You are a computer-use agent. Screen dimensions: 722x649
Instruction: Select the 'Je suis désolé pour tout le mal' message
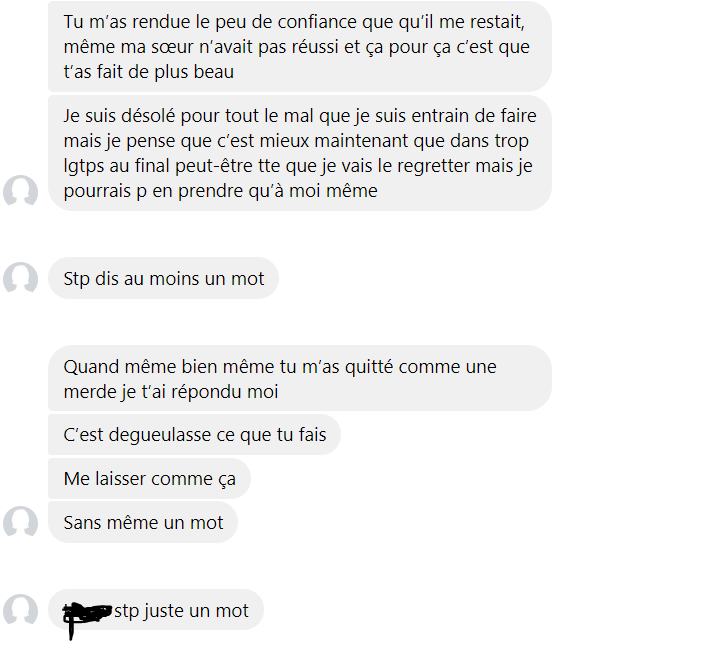point(300,153)
